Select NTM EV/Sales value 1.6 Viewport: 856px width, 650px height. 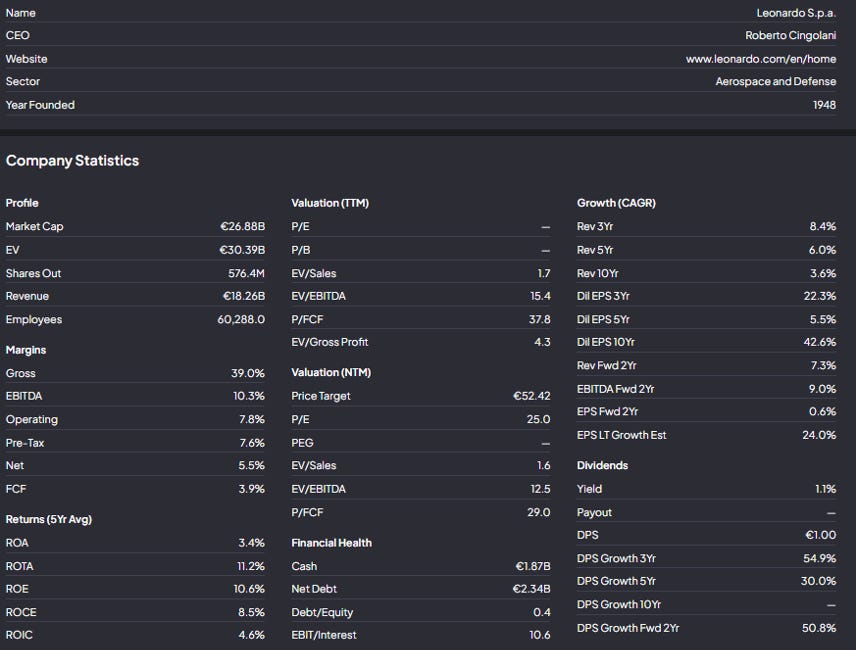click(544, 466)
